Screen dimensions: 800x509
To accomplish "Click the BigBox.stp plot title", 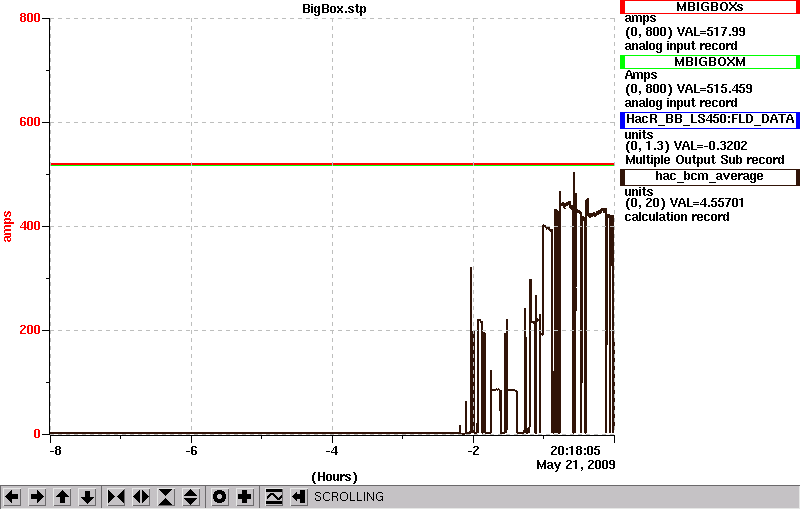I will [x=334, y=9].
